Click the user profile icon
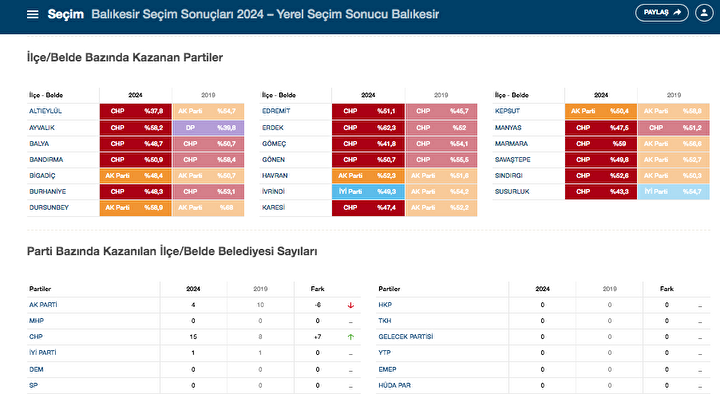720x394 pixels. point(704,13)
